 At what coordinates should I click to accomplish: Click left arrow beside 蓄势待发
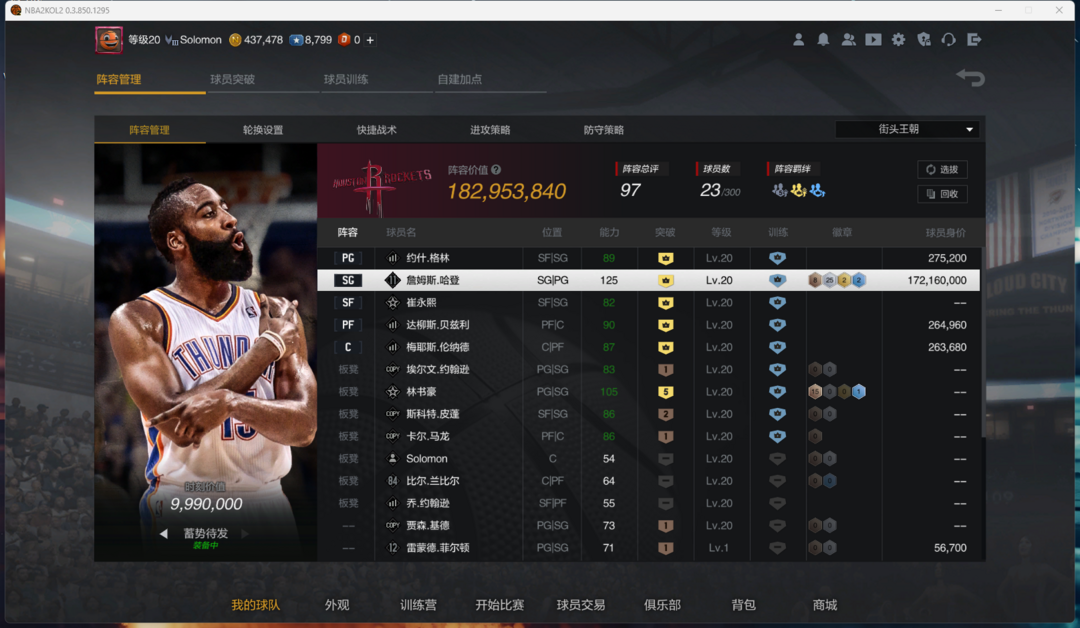pyautogui.click(x=164, y=534)
